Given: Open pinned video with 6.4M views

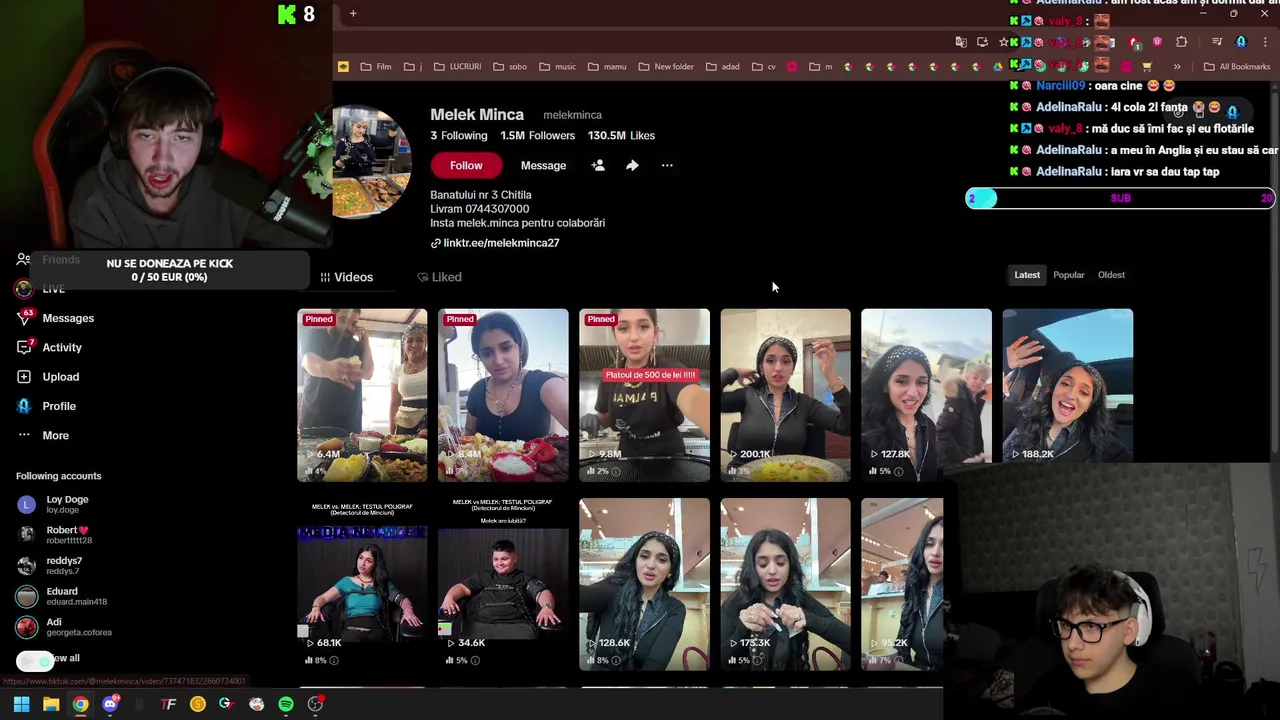Looking at the screenshot, I should [362, 395].
